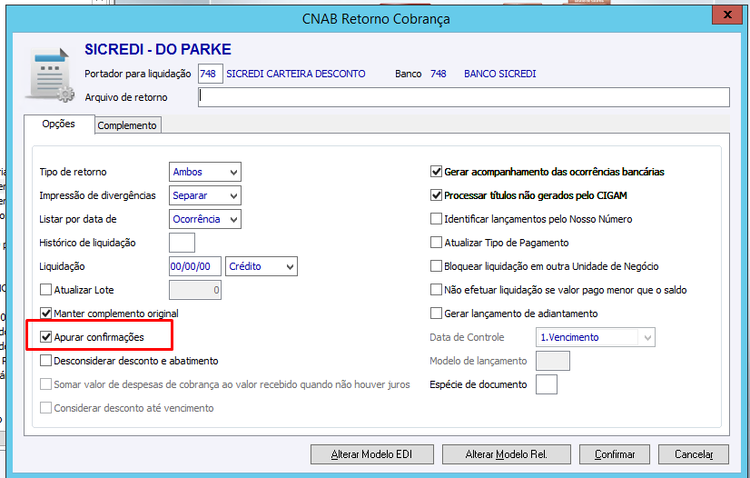Image resolution: width=750 pixels, height=478 pixels.
Task: Select the Opções tab
Action: [x=58, y=124]
